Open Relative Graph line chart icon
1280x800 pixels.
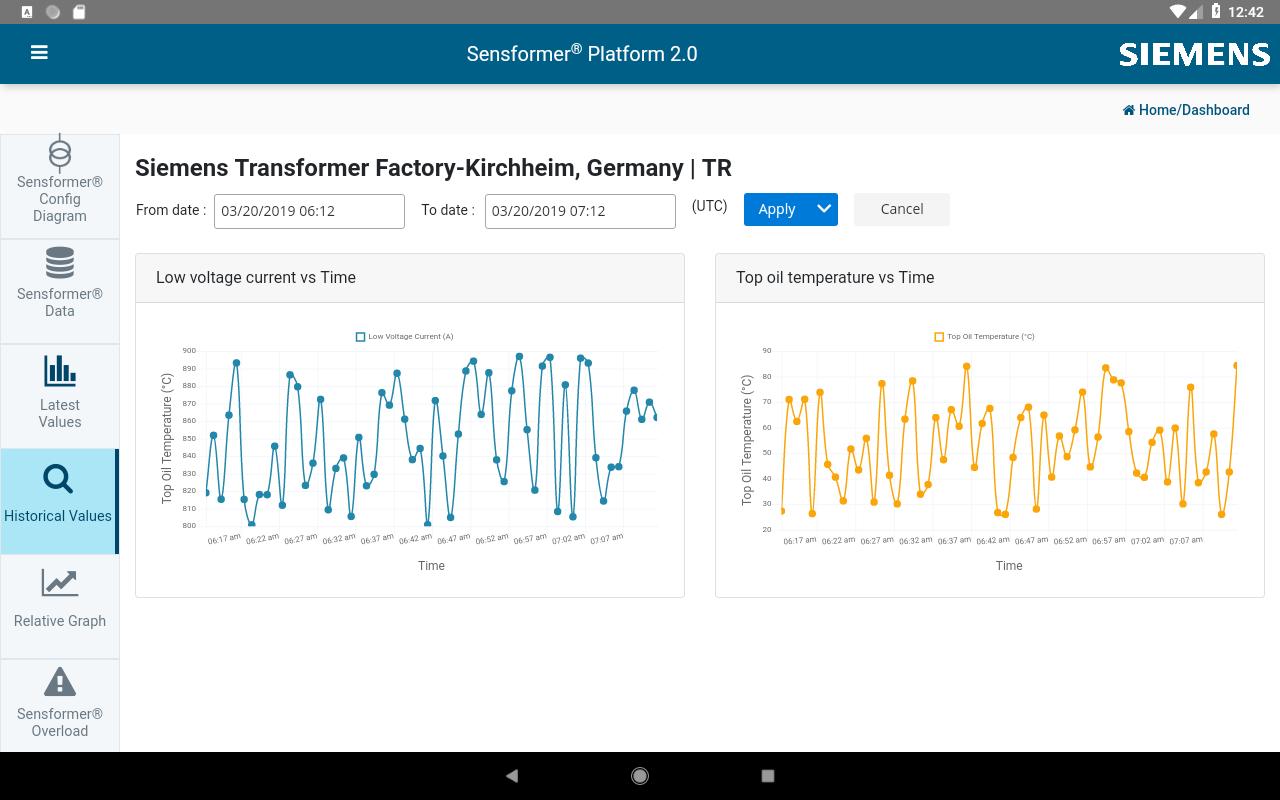pyautogui.click(x=60, y=583)
